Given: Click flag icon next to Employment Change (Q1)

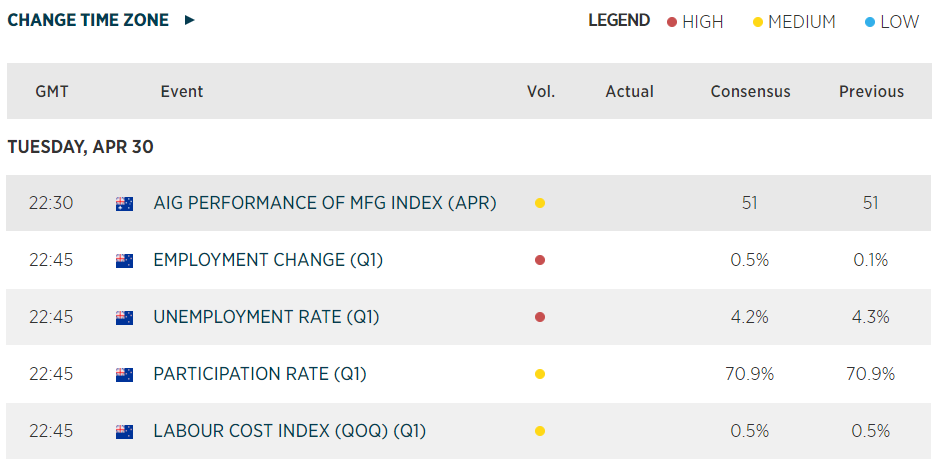Looking at the screenshot, I should (125, 261).
